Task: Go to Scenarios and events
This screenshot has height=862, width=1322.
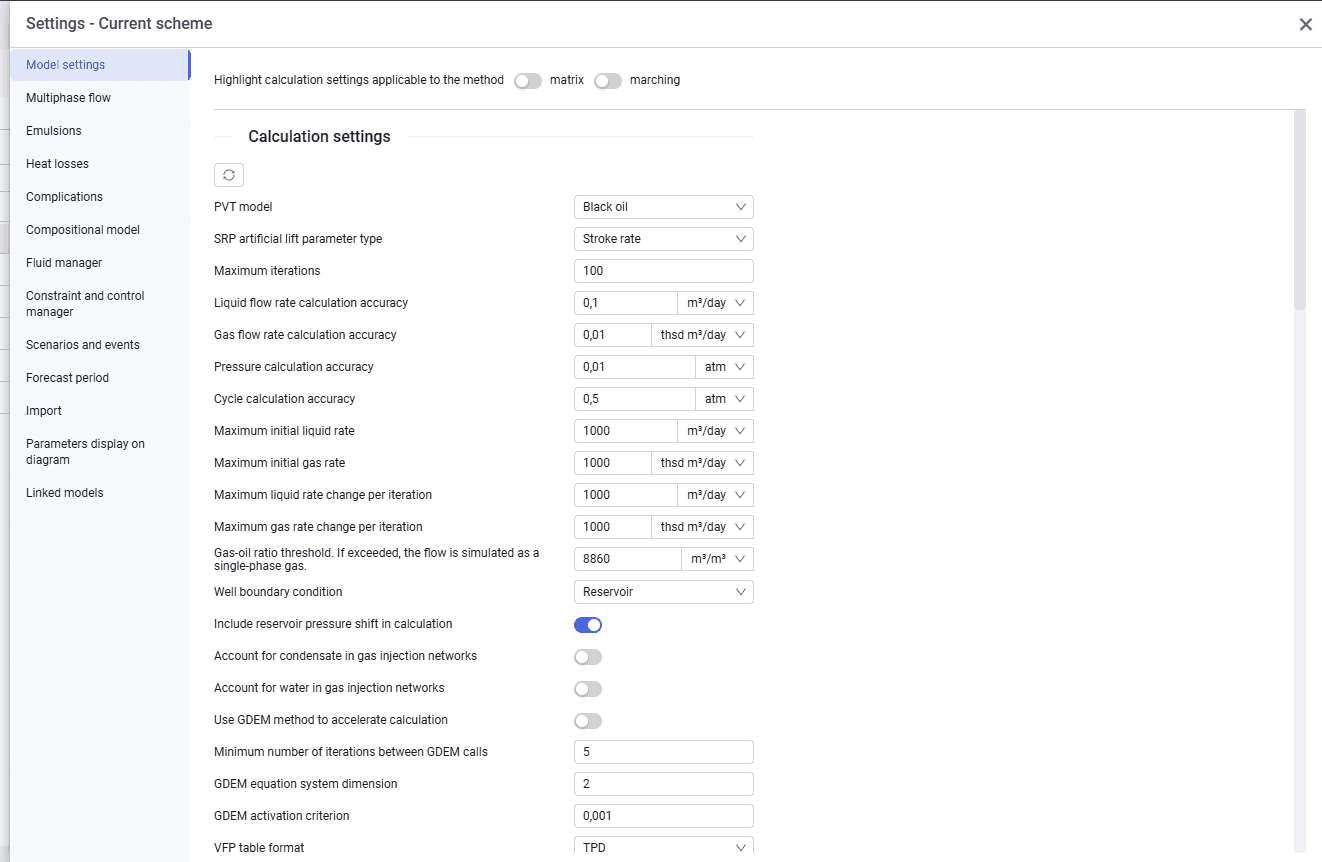Action: pyautogui.click(x=100, y=345)
